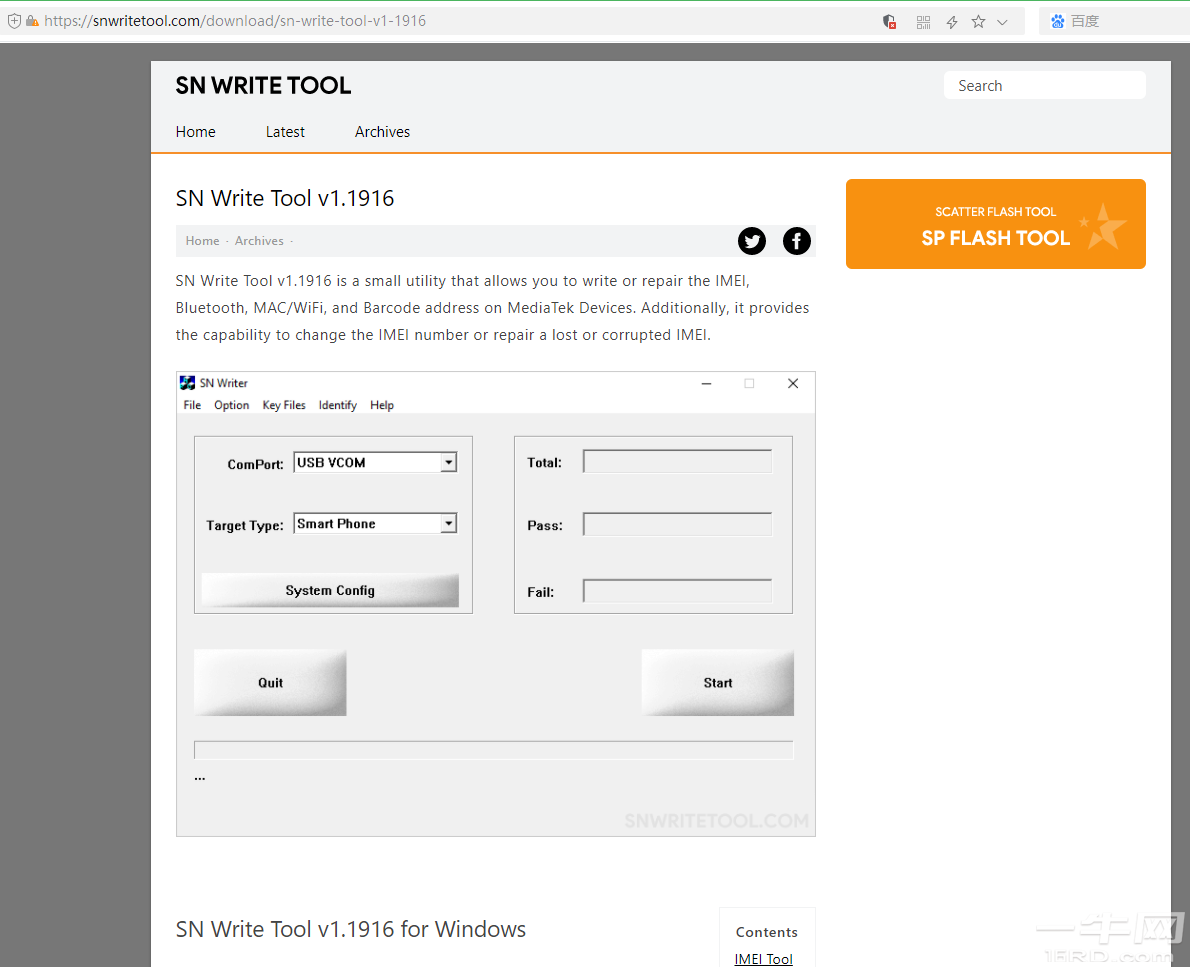Open the Target Type Smart Phone dropdown
This screenshot has width=1190, height=967.
[x=450, y=523]
